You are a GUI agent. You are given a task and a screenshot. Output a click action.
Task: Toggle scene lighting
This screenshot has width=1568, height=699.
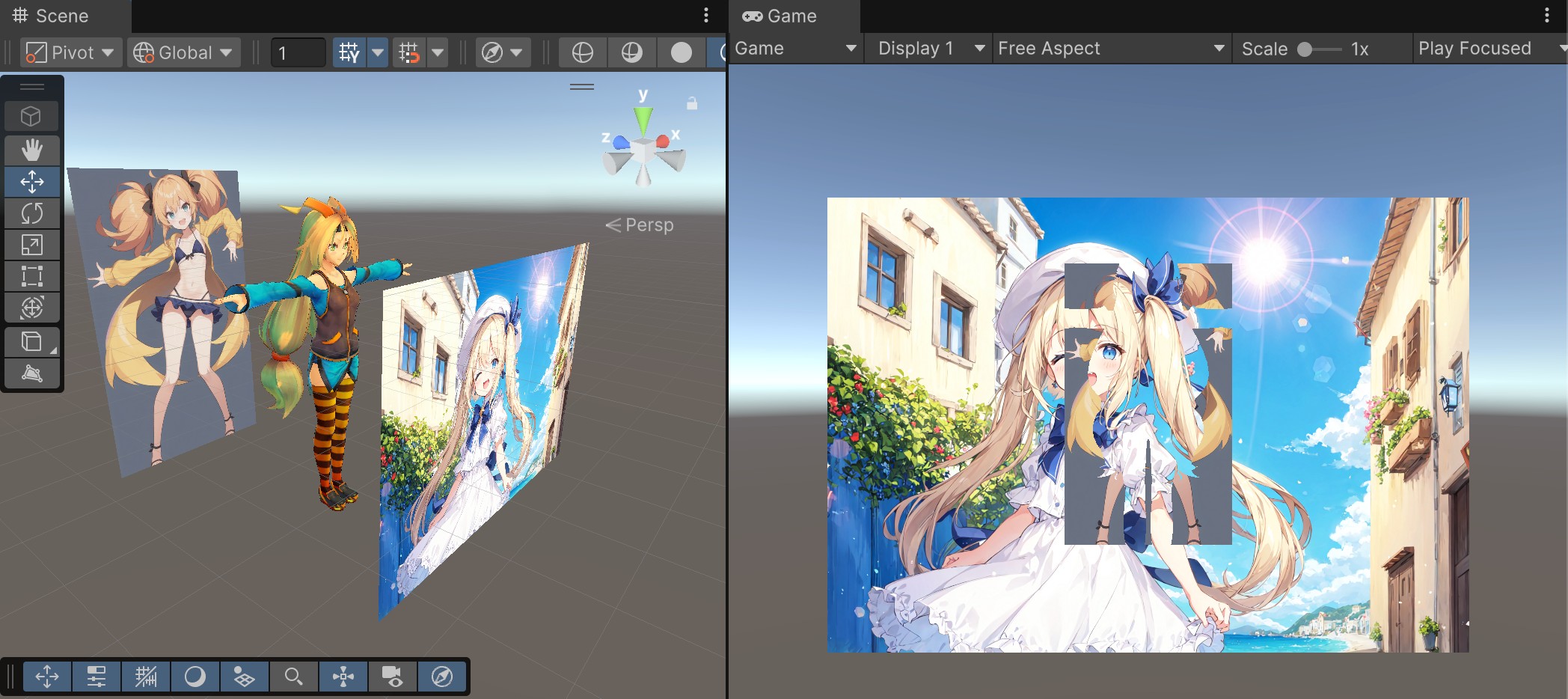pyautogui.click(x=196, y=677)
